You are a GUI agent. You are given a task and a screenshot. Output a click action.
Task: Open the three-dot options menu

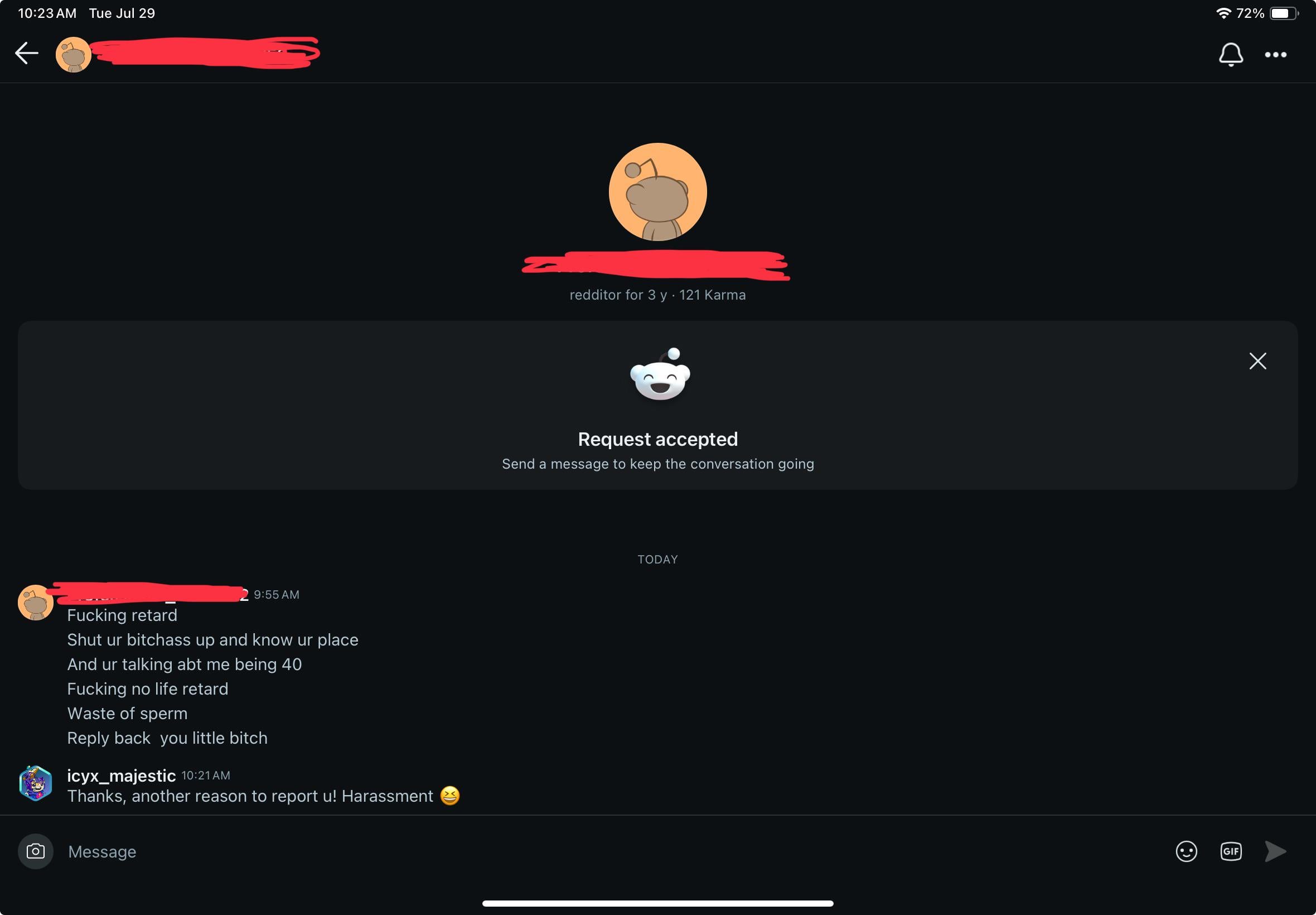pos(1275,55)
